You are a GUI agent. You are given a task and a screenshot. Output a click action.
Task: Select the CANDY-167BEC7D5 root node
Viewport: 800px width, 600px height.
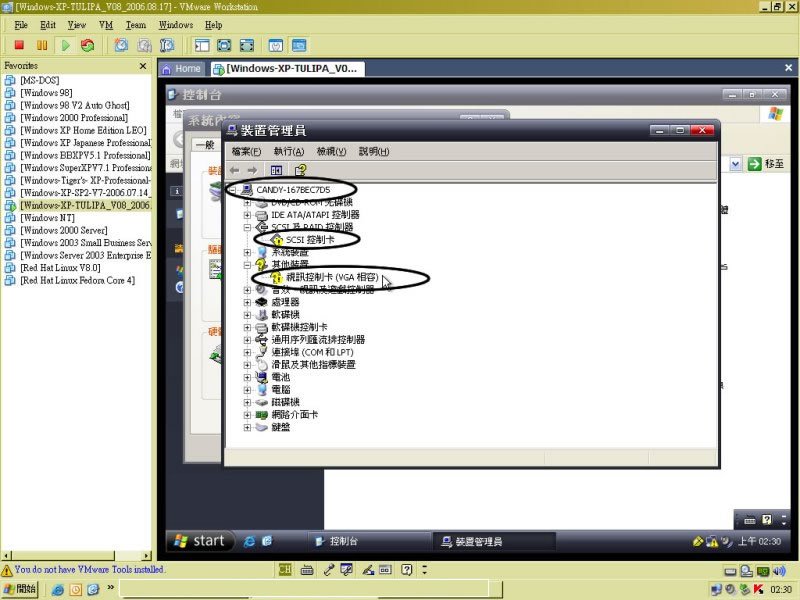pyautogui.click(x=293, y=190)
